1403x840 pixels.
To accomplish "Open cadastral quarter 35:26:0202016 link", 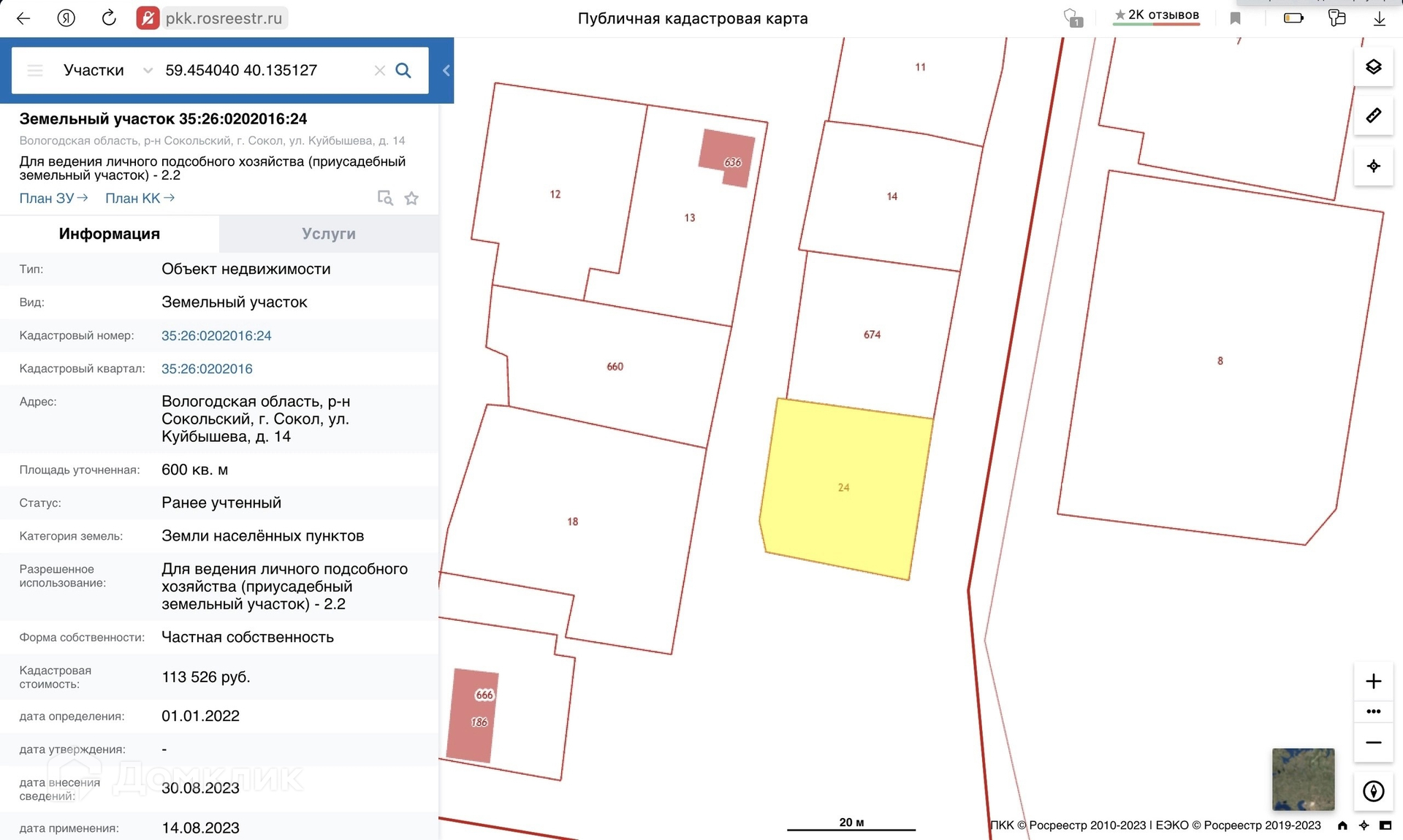I will pos(207,369).
